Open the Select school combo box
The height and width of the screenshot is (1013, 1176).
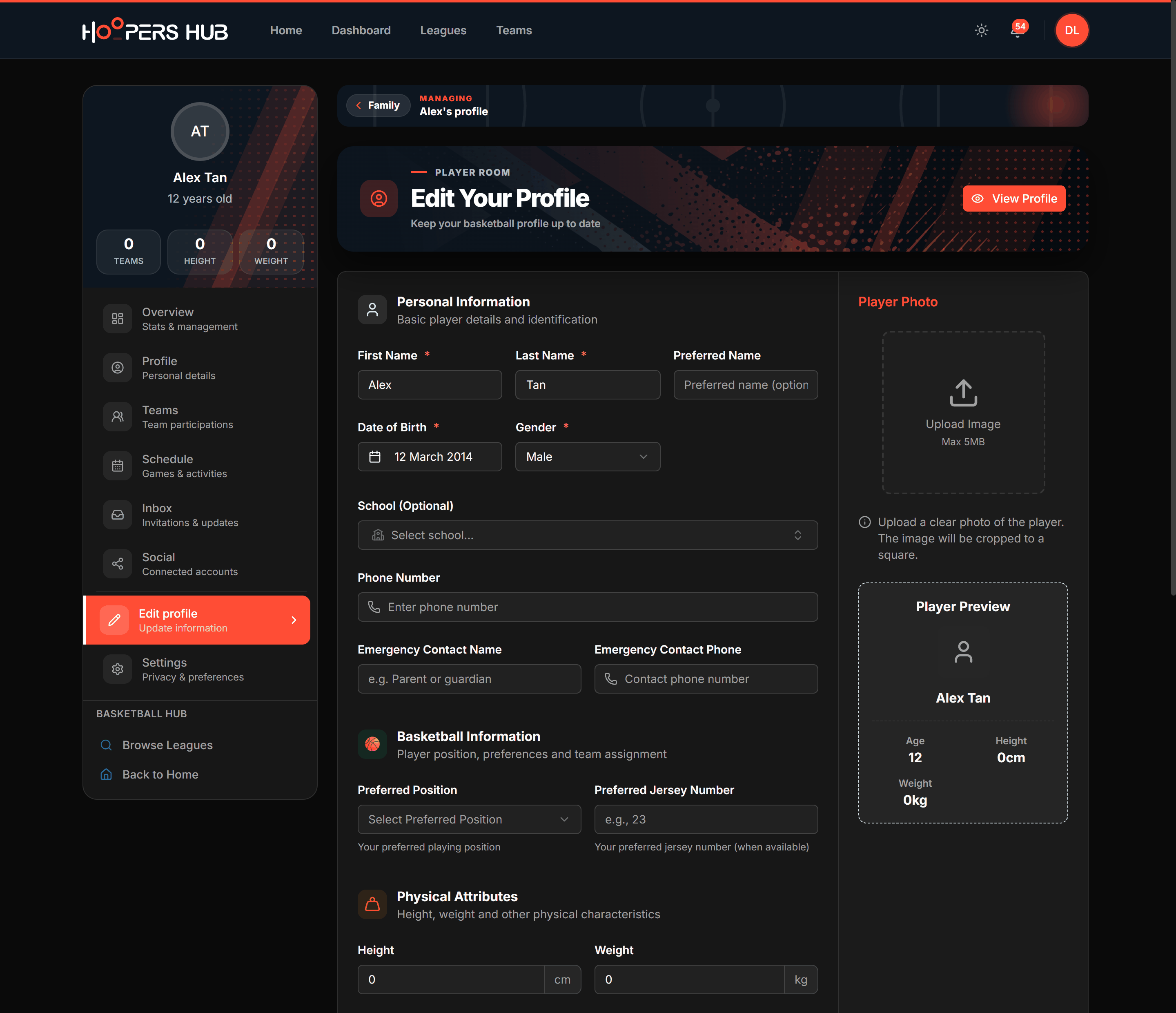click(x=588, y=535)
